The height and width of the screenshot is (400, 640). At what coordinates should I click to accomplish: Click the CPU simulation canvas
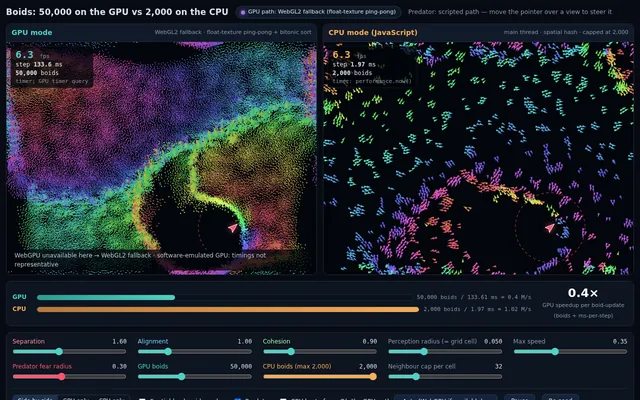(478, 158)
